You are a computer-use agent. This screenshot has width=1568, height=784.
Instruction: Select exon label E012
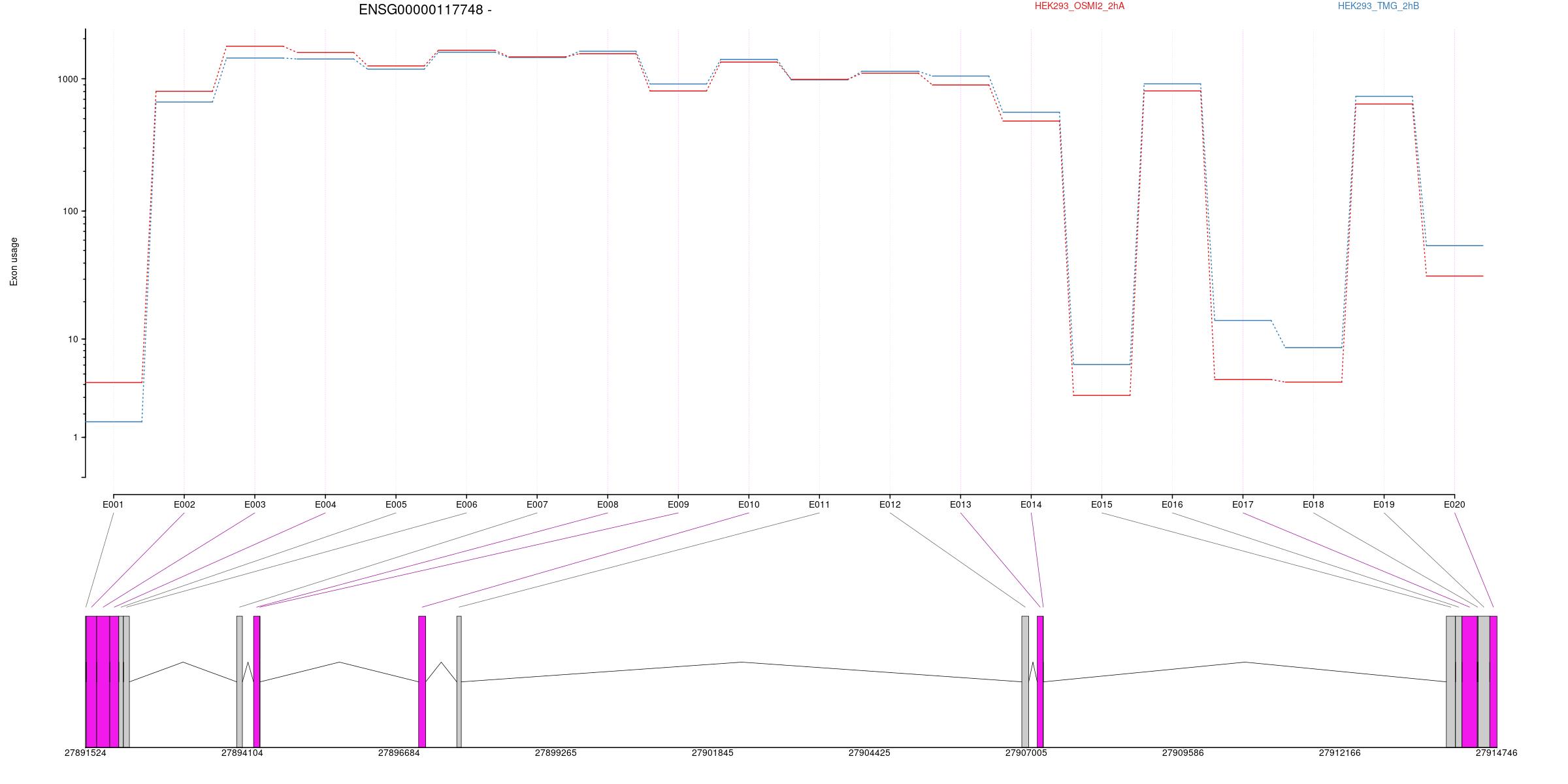tap(890, 504)
